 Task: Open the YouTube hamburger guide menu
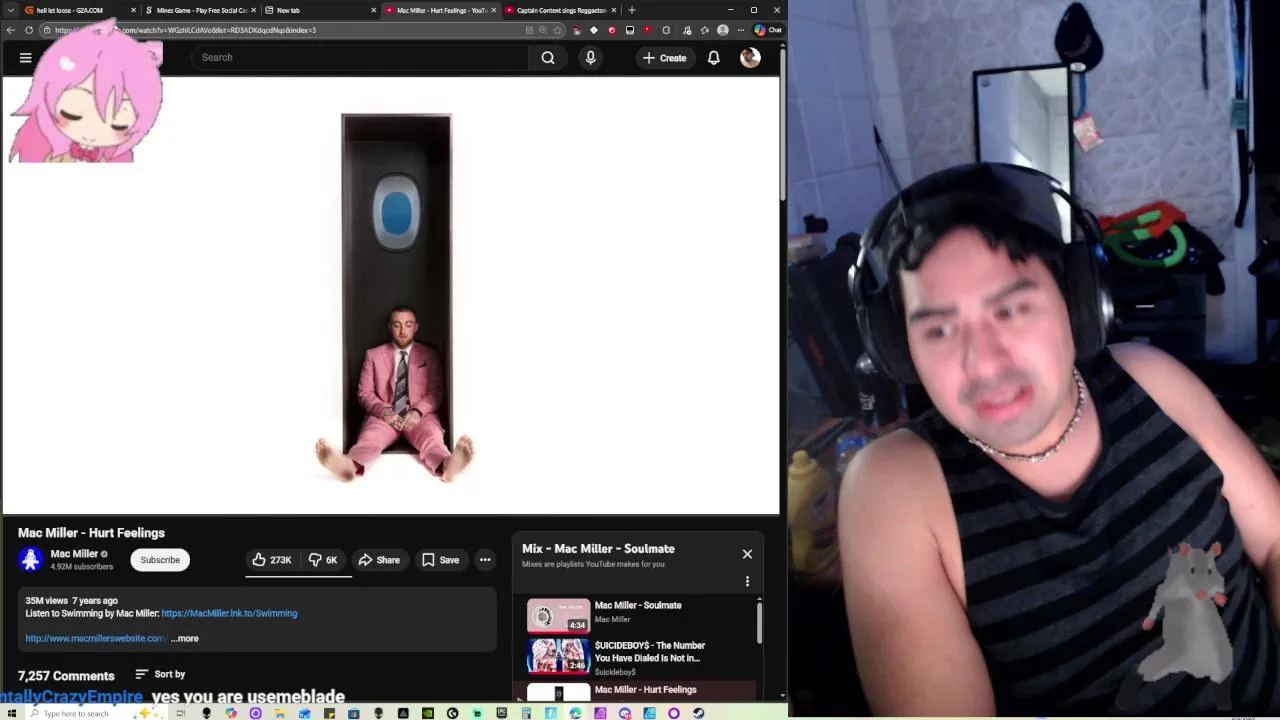[25, 58]
